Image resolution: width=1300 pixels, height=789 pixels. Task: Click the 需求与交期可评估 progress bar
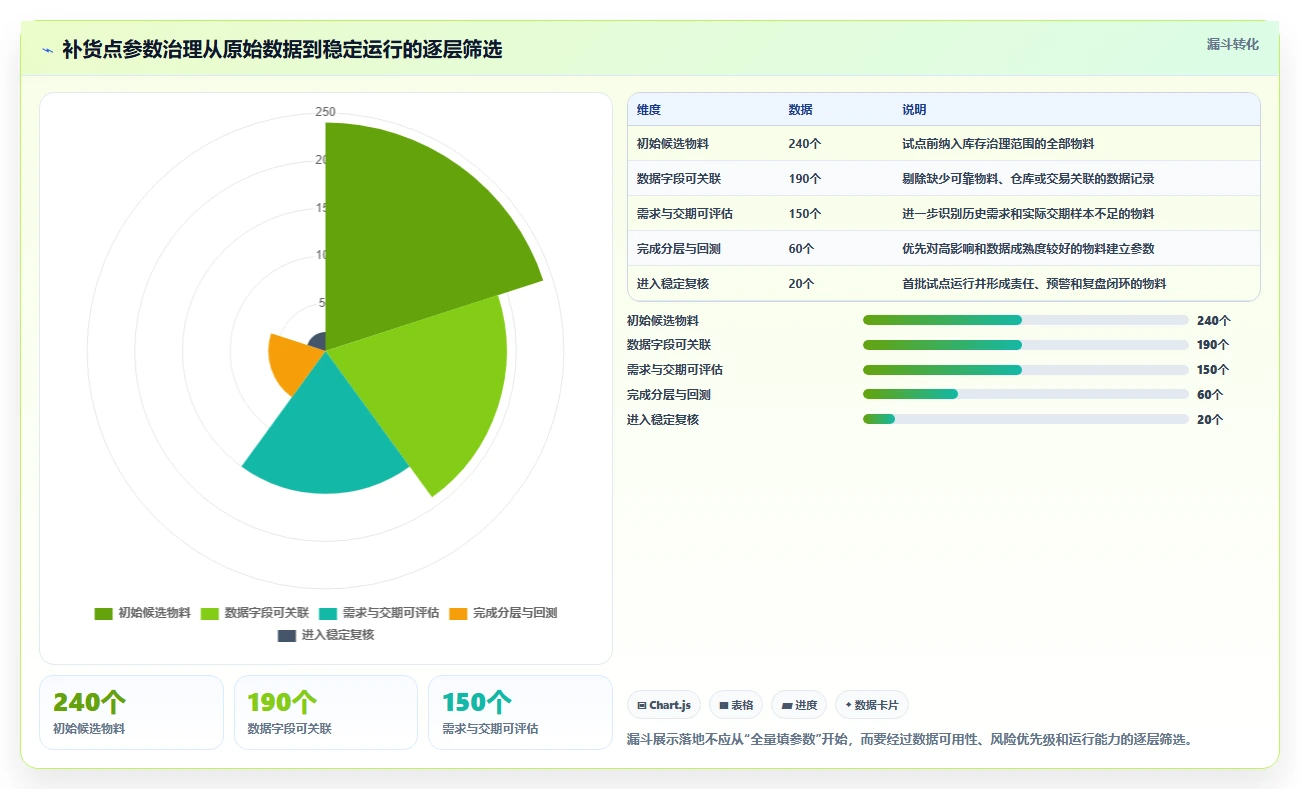pyautogui.click(x=1025, y=370)
